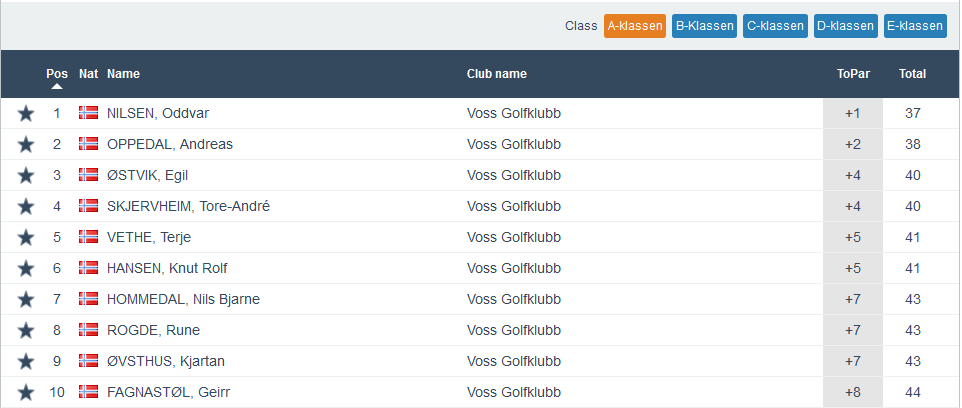
Task: Sort leaderboard by ToPar column header
Action: tap(851, 74)
